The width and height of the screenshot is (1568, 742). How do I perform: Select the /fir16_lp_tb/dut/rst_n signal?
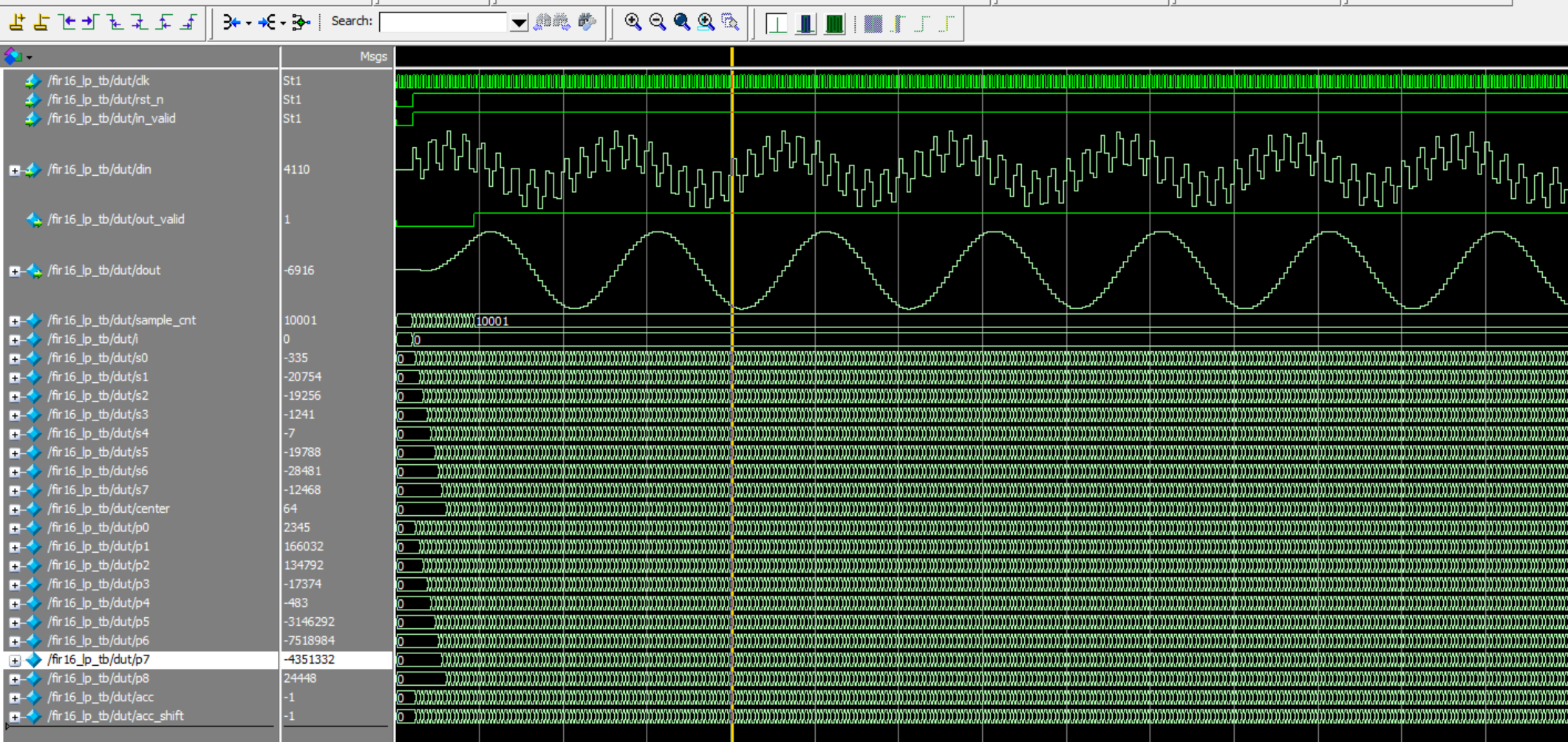[x=106, y=99]
